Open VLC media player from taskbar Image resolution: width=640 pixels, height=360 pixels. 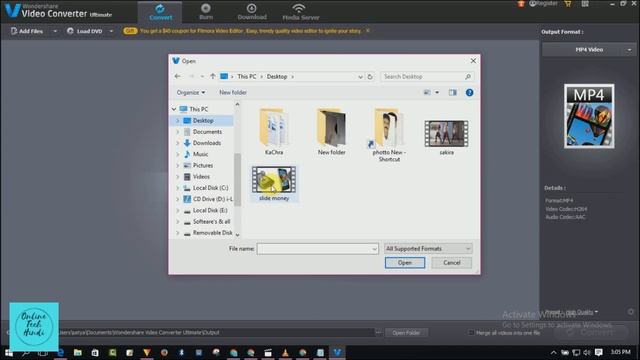click(285, 353)
